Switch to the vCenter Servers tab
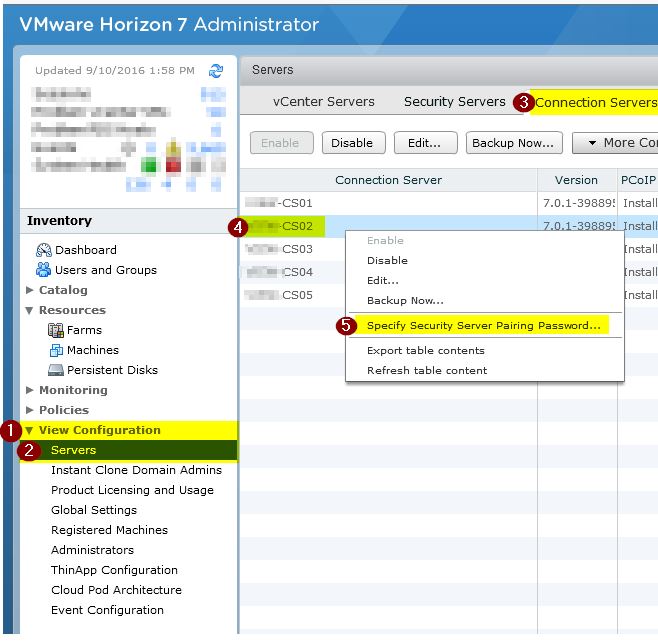Image resolution: width=658 pixels, height=642 pixels. (324, 102)
